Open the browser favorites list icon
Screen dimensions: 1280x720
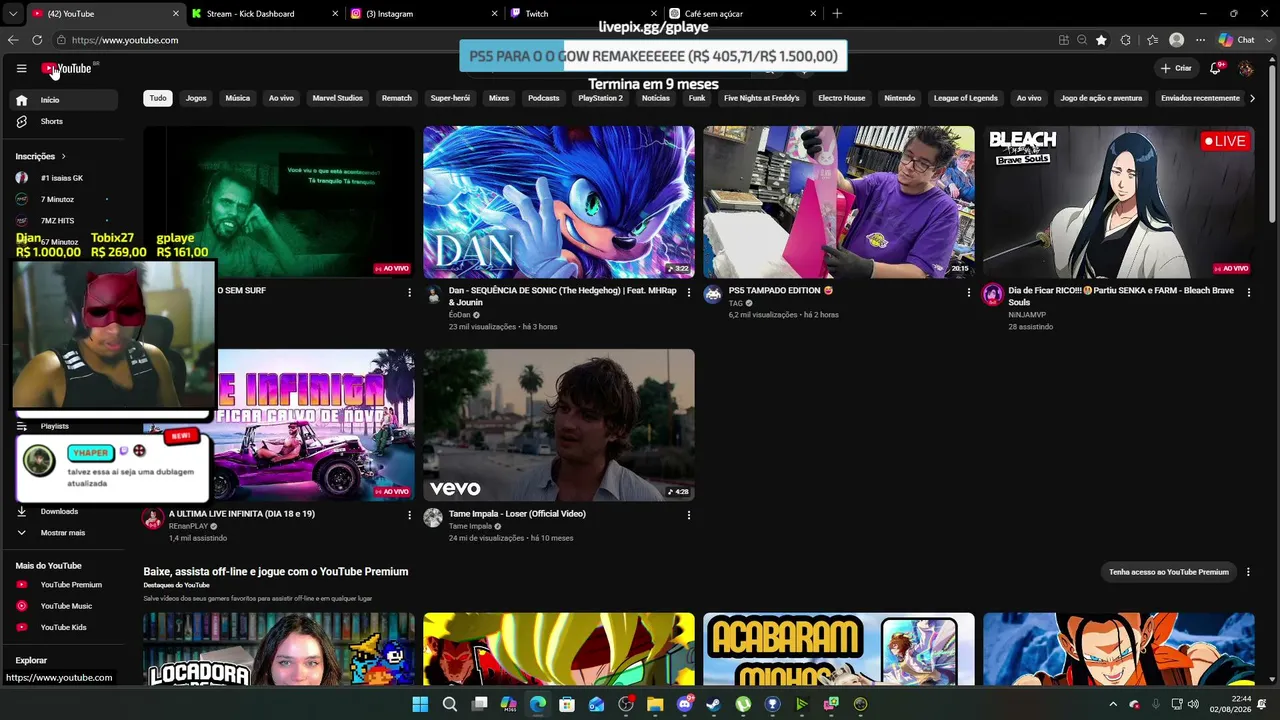[1152, 40]
